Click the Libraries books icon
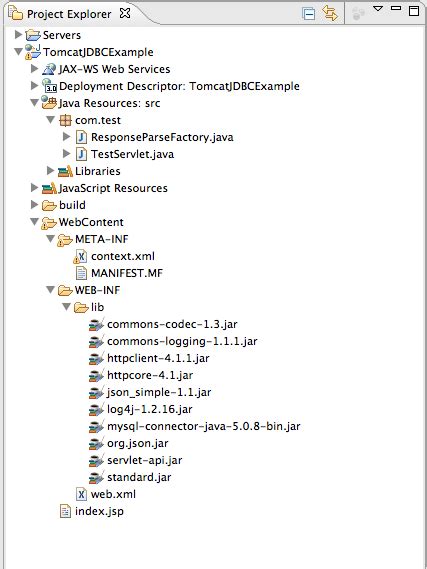Viewport: 427px width, 569px height. coord(65,171)
